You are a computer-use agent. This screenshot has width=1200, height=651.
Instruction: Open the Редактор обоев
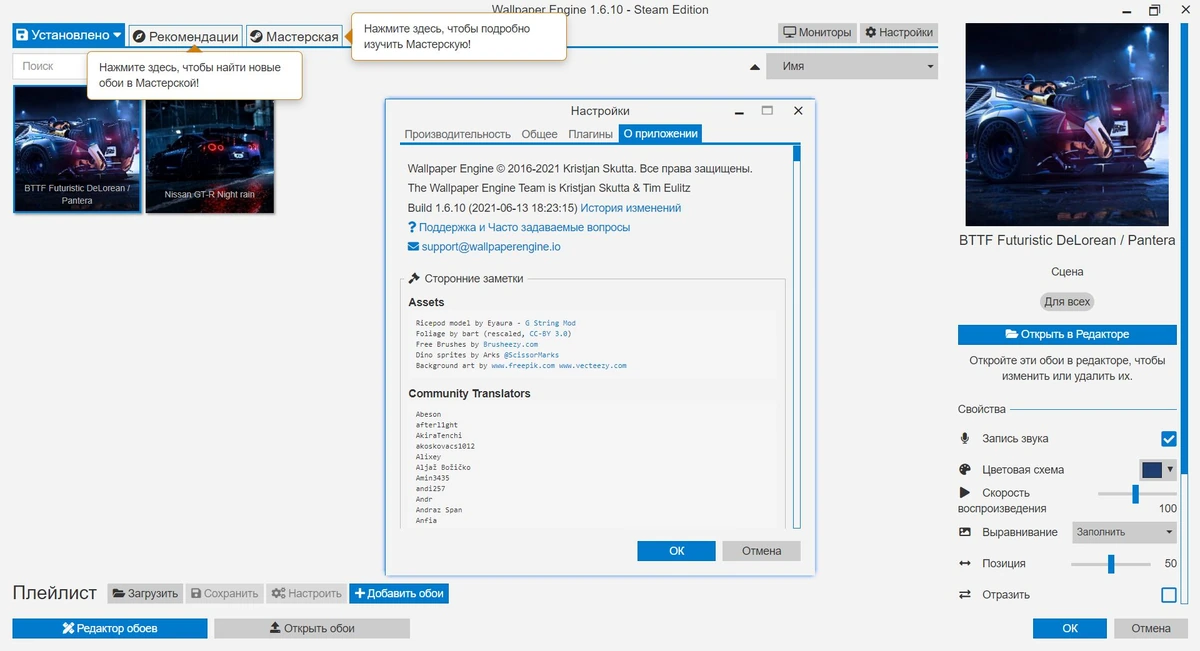pos(110,628)
